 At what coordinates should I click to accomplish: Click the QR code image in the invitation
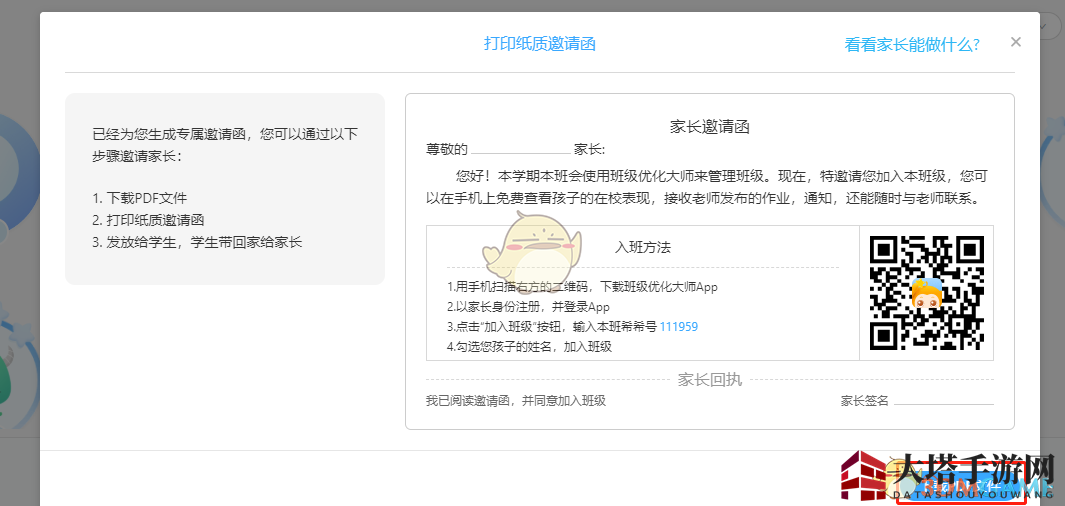click(926, 293)
